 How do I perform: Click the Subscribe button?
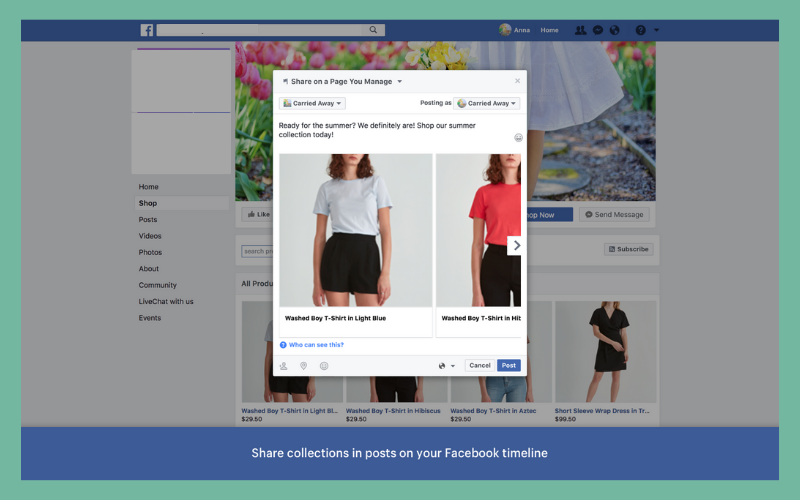click(x=629, y=249)
